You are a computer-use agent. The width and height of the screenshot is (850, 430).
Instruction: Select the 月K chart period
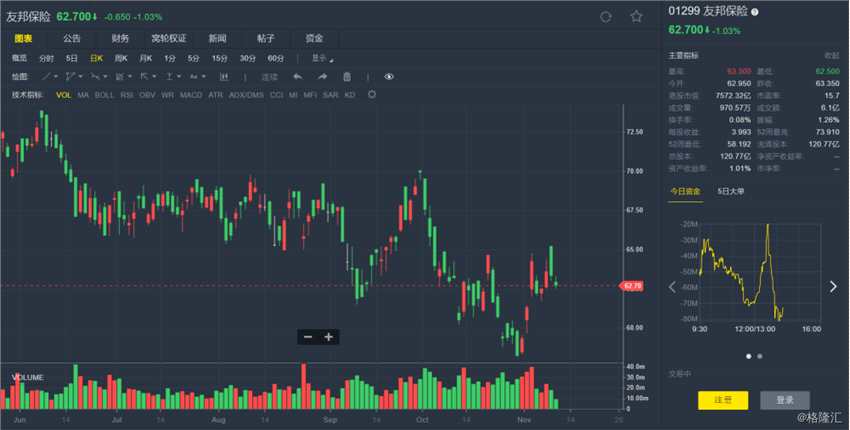pyautogui.click(x=146, y=59)
